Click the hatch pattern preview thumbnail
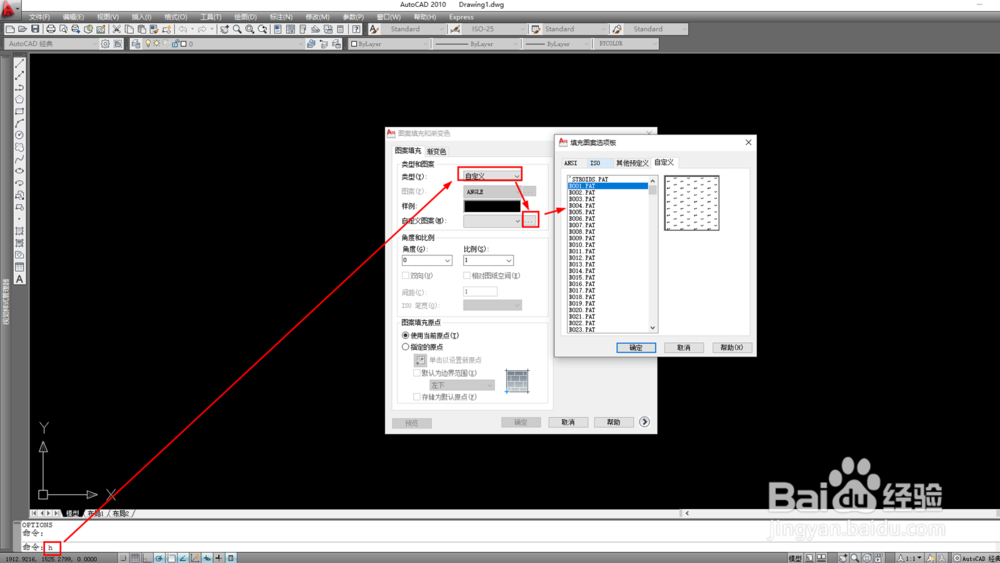This screenshot has width=1000, height=563. click(691, 203)
